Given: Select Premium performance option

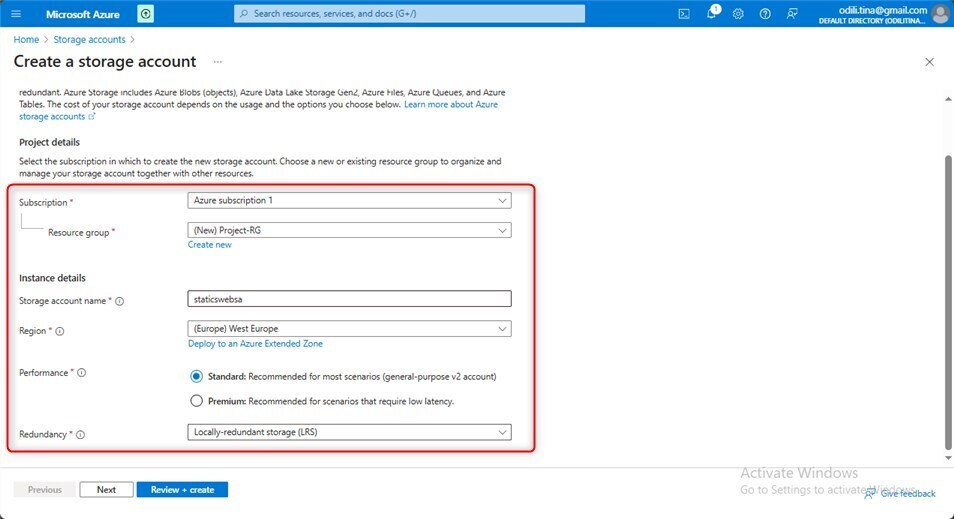Looking at the screenshot, I should point(196,401).
